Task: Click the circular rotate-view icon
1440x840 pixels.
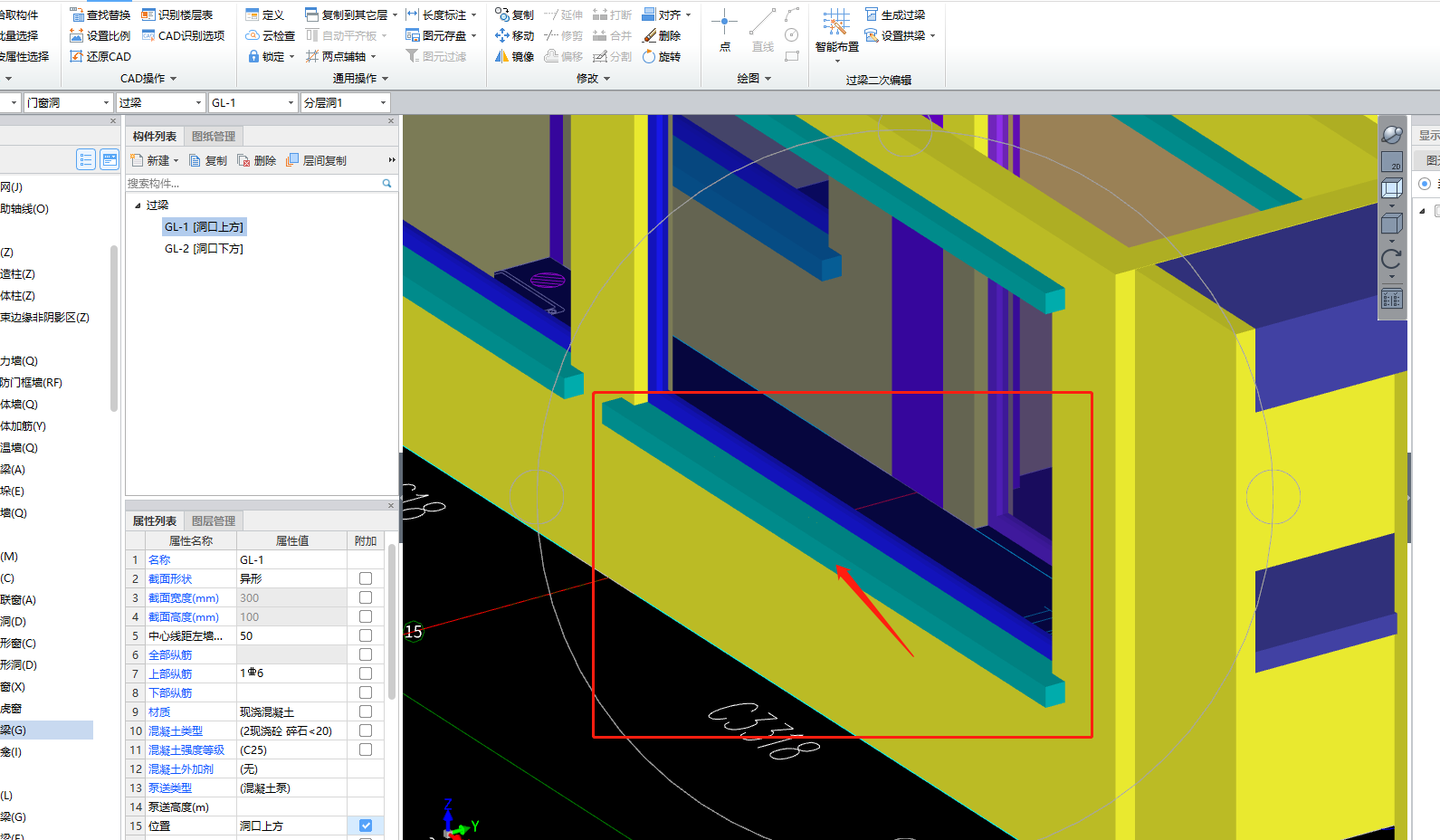Action: [1392, 259]
